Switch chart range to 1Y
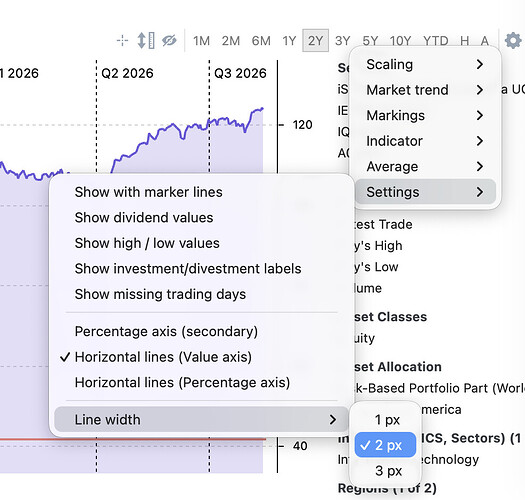525x500 pixels. (289, 41)
